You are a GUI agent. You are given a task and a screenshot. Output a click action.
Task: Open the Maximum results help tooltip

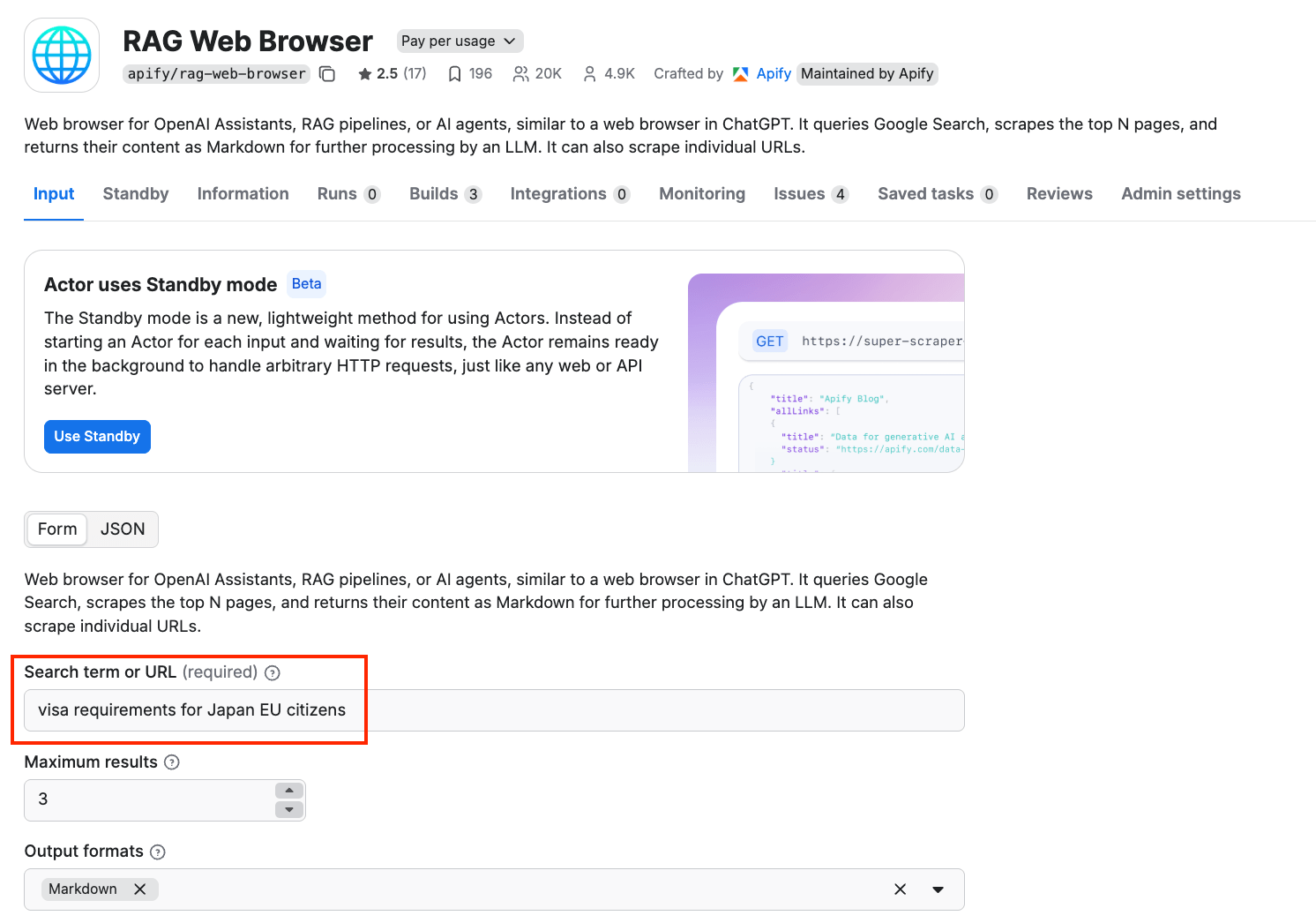click(171, 762)
